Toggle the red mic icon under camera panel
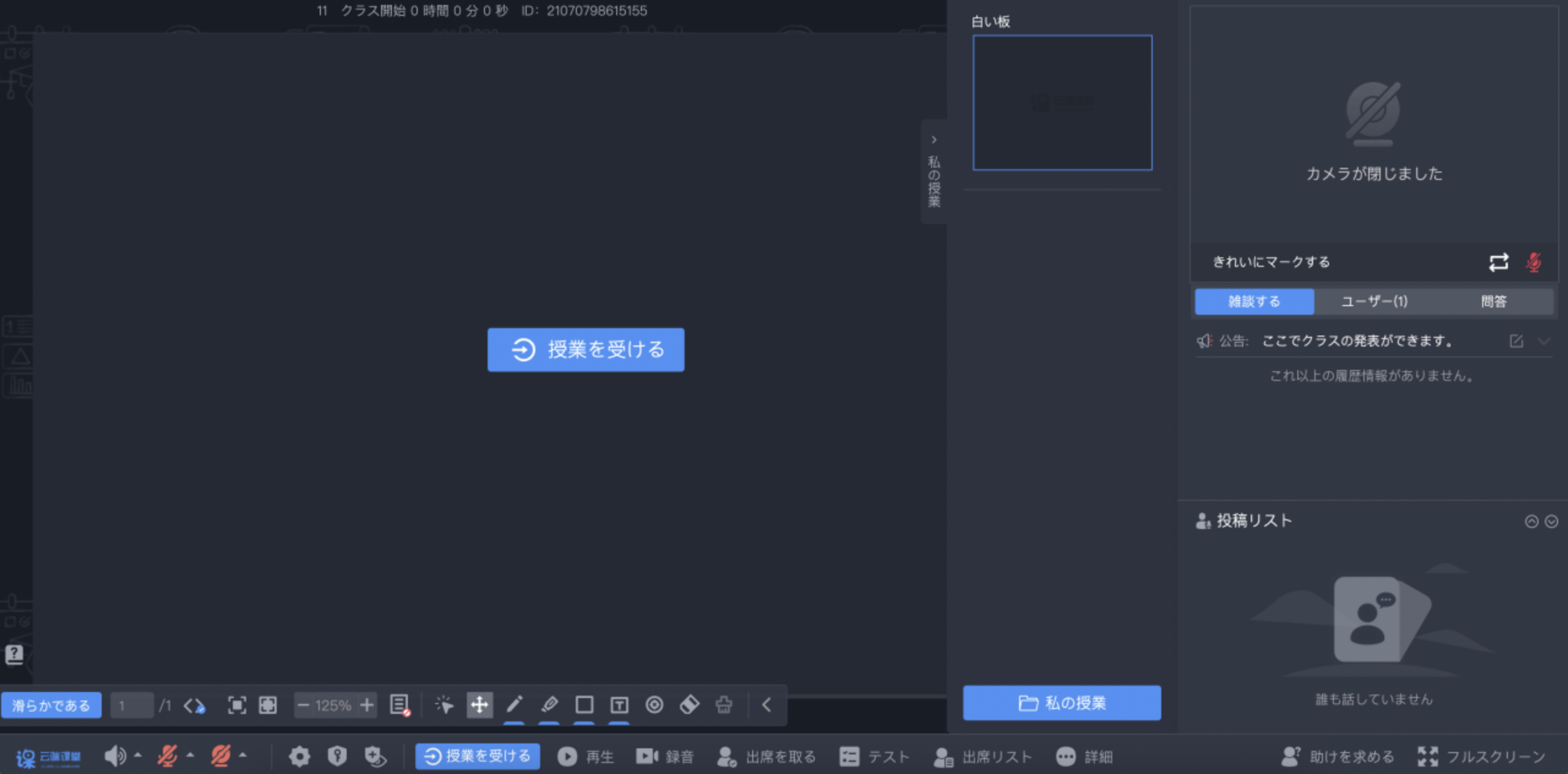The height and width of the screenshot is (774, 1568). point(1534,262)
